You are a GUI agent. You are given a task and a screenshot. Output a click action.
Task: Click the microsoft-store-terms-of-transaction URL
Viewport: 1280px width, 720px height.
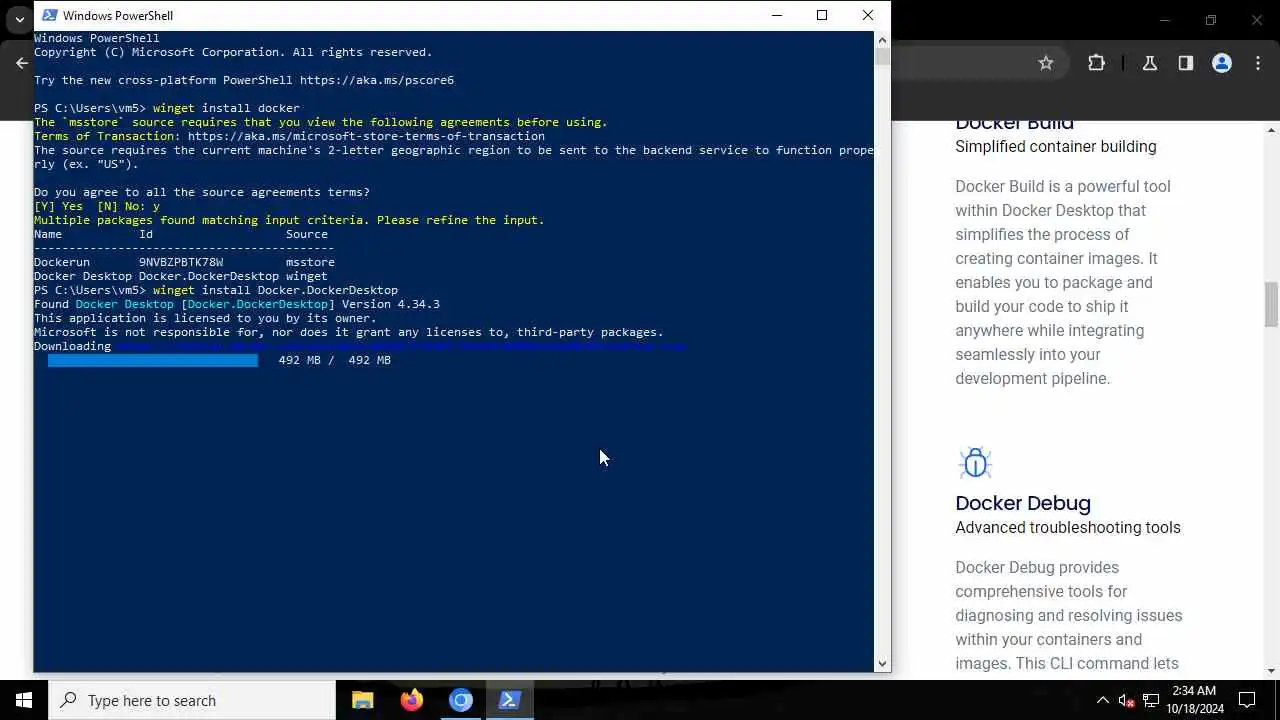click(366, 136)
